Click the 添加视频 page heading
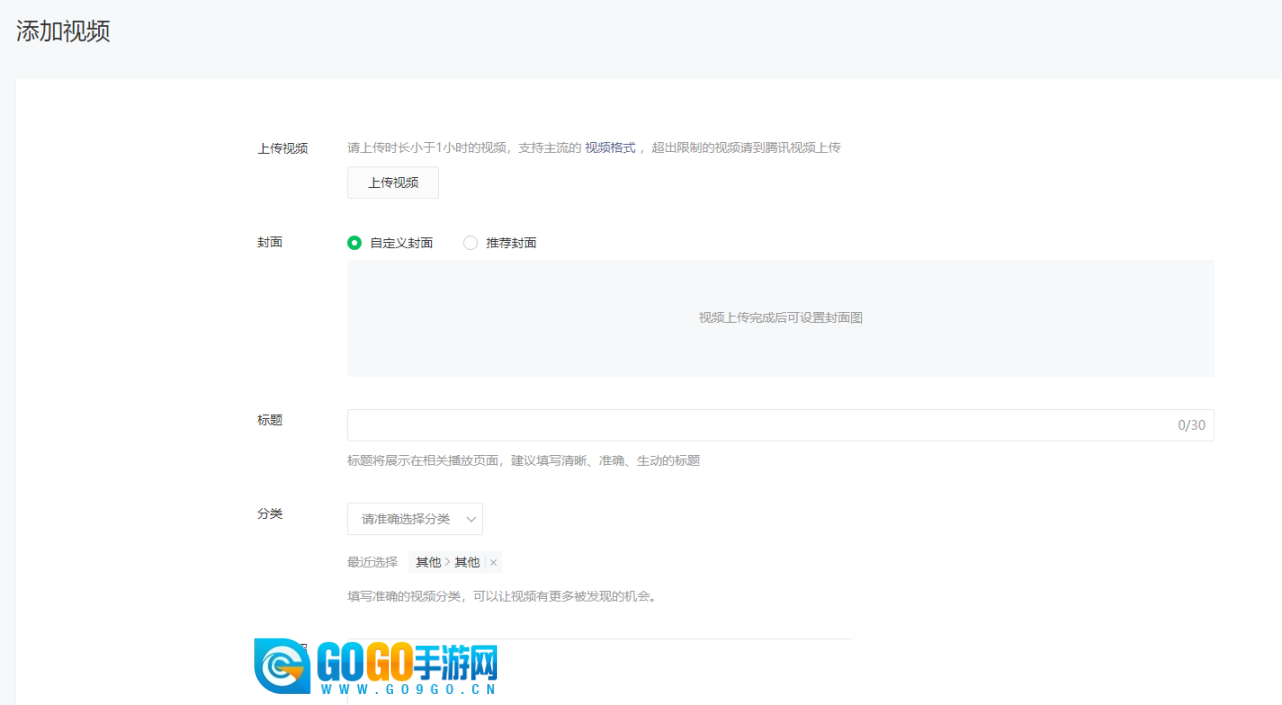This screenshot has width=1282, height=705. (x=63, y=31)
